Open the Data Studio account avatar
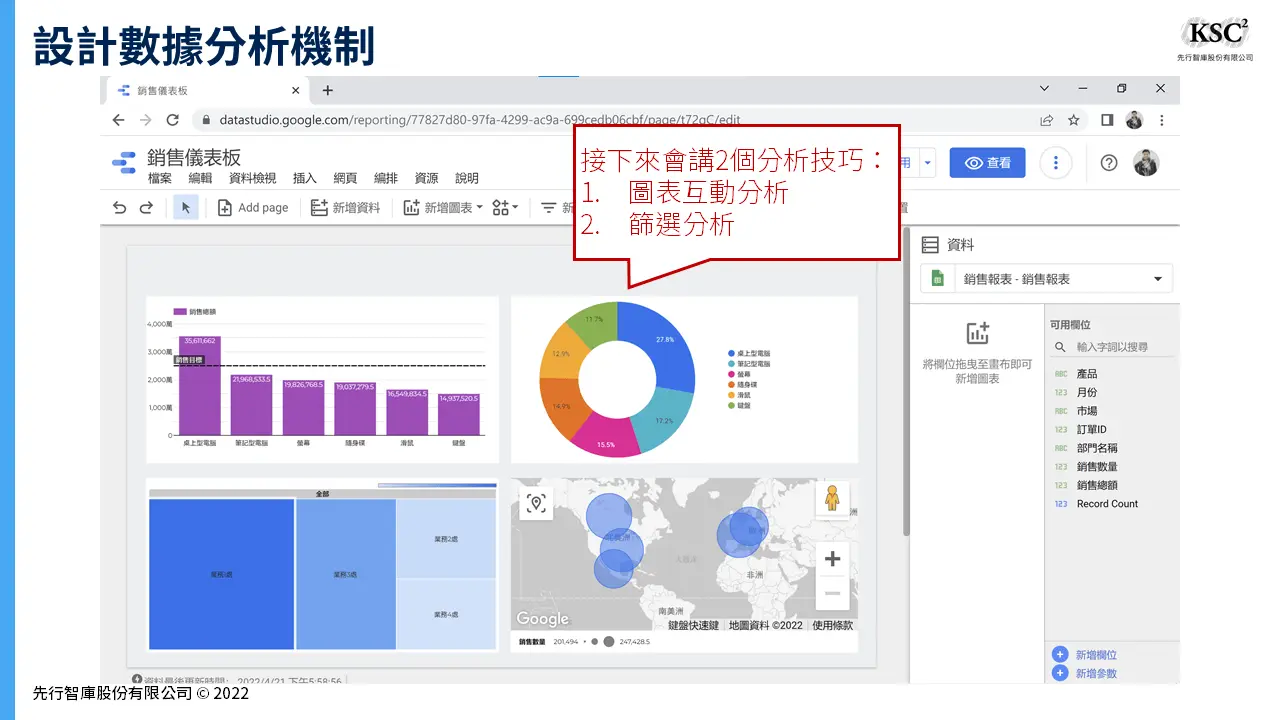The width and height of the screenshot is (1280, 720). [1146, 163]
